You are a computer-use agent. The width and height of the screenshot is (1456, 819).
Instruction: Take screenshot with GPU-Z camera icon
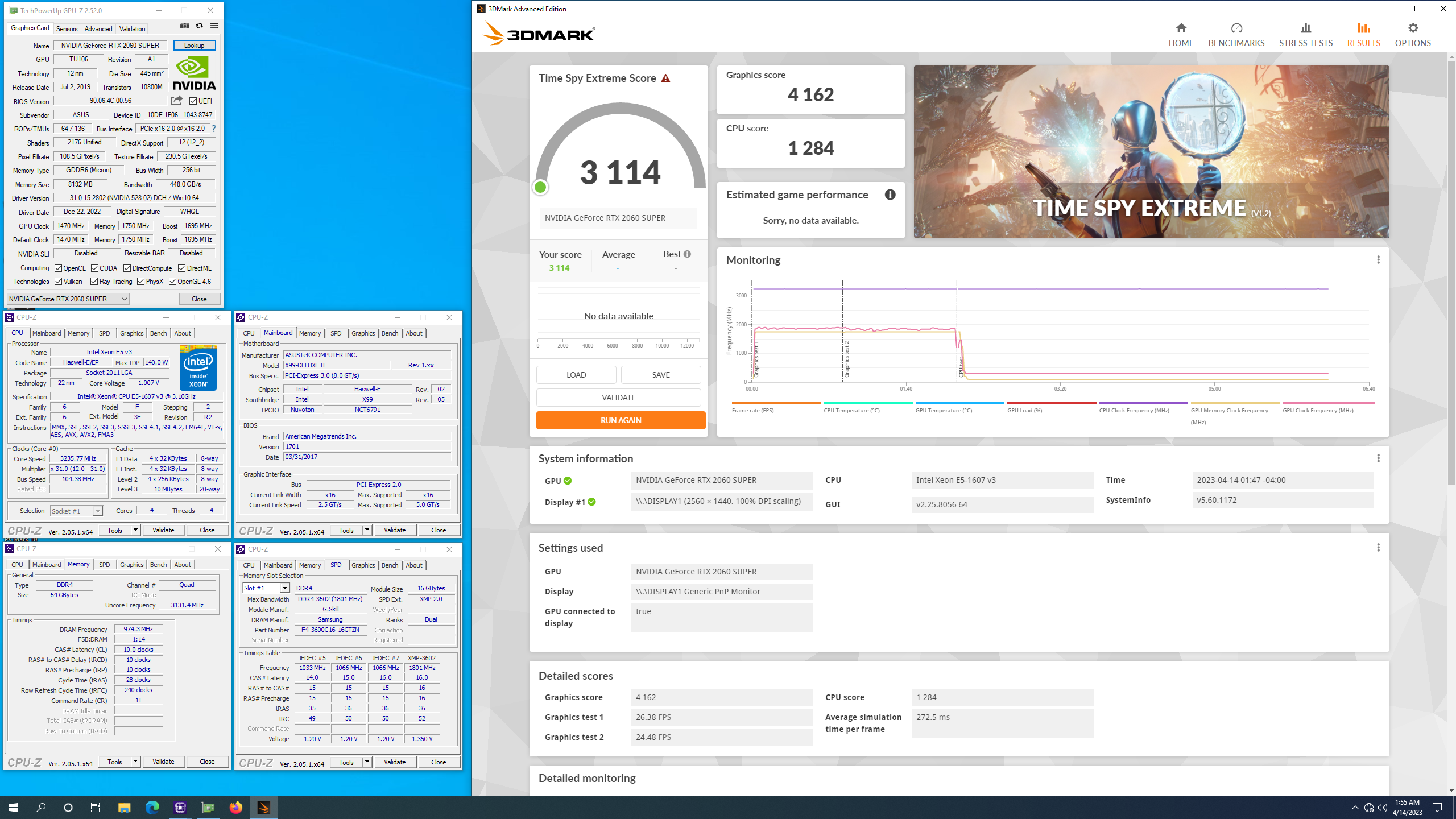(x=185, y=26)
